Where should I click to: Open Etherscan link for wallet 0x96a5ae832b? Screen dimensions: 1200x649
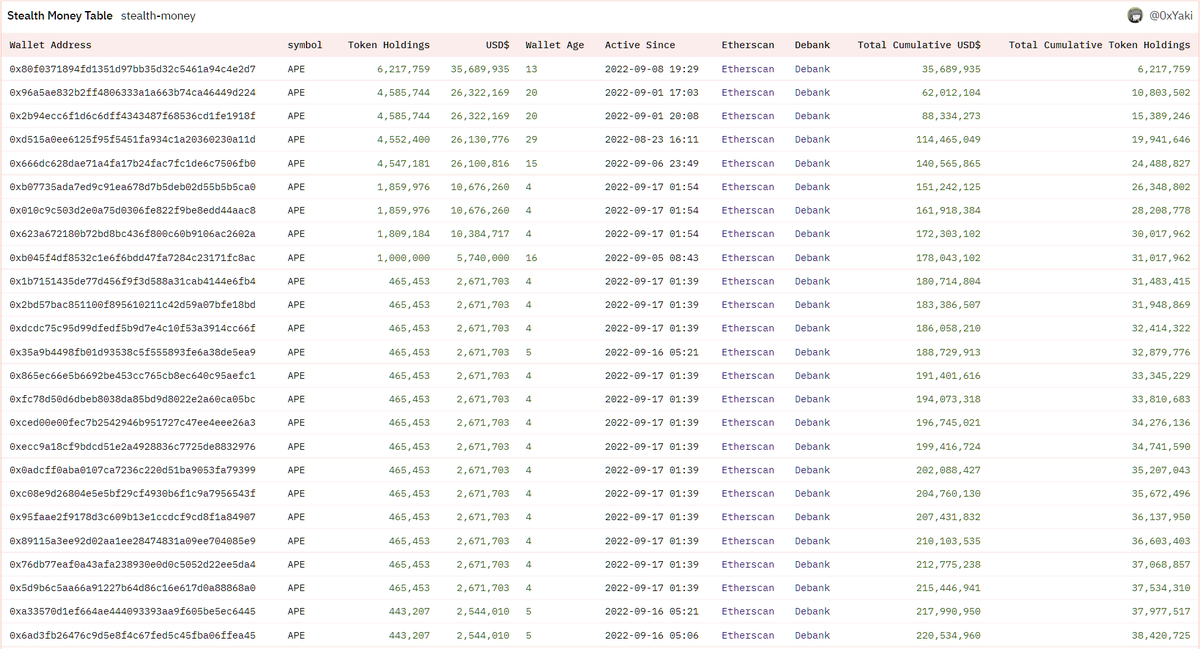pos(748,92)
